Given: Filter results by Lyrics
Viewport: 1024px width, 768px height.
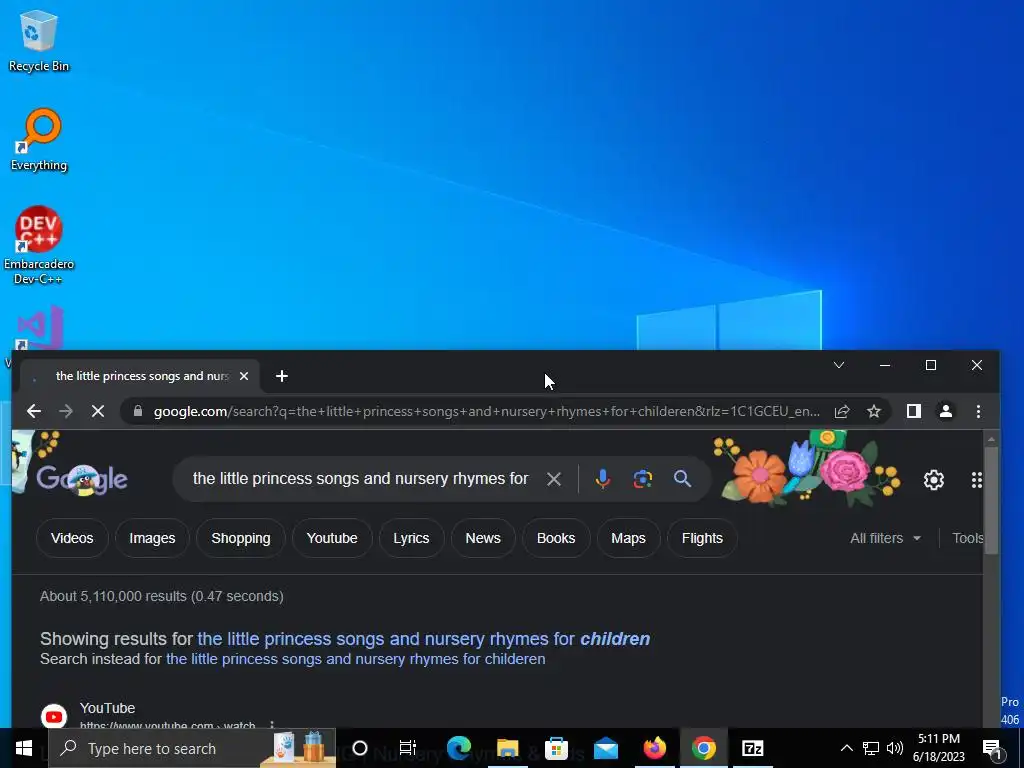Looking at the screenshot, I should point(411,538).
